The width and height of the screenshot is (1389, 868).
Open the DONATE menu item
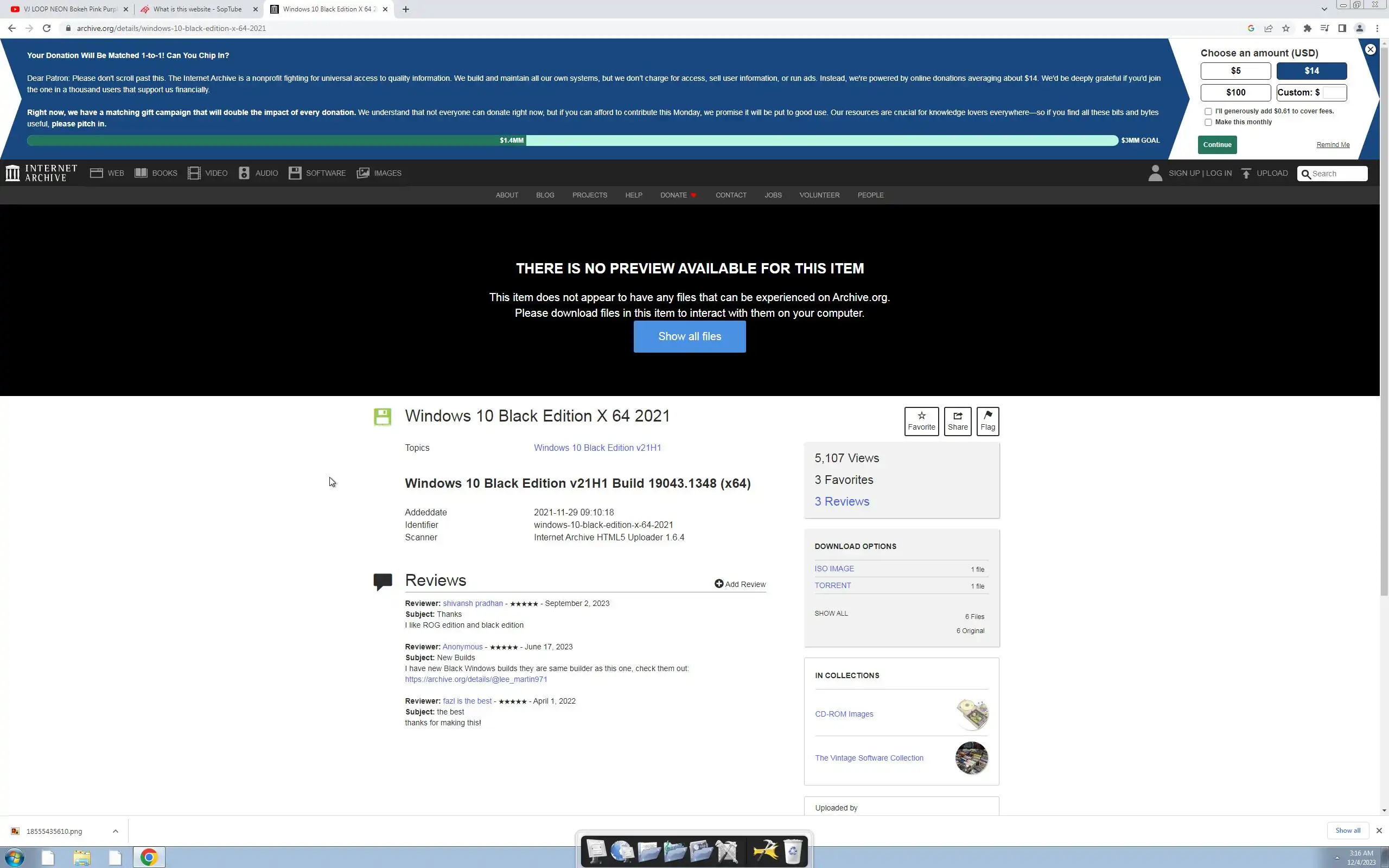coord(673,195)
